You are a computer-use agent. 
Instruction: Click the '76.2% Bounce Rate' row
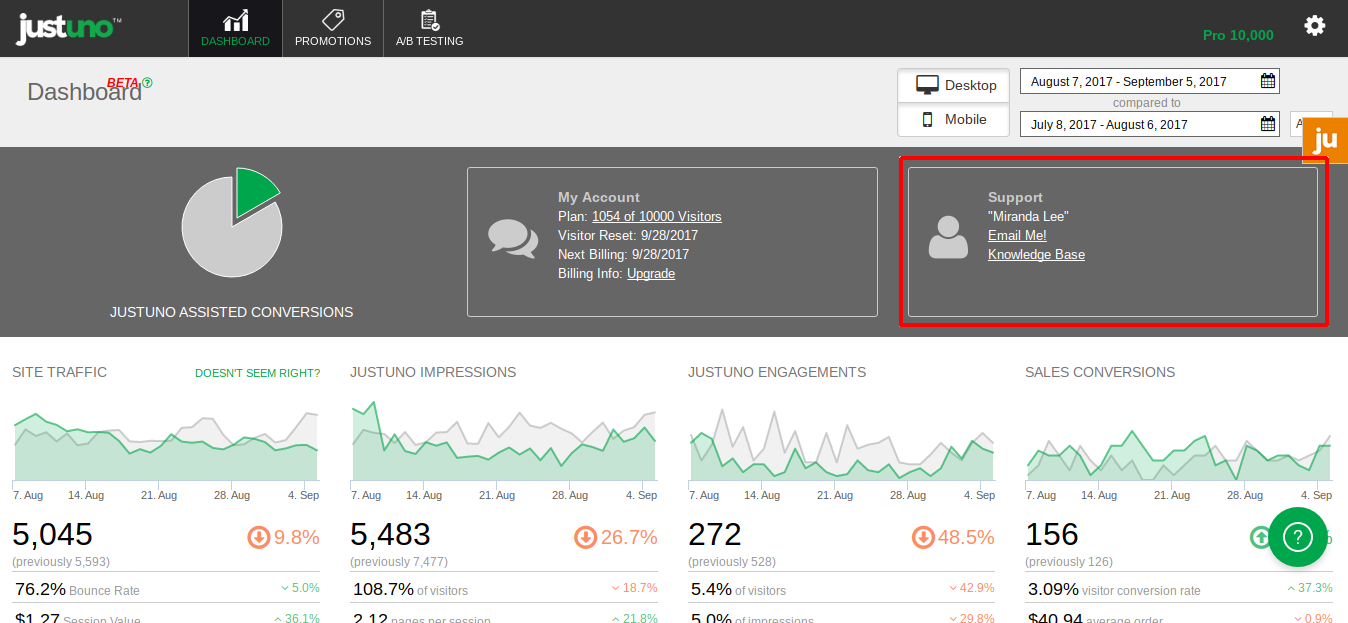click(x=166, y=589)
